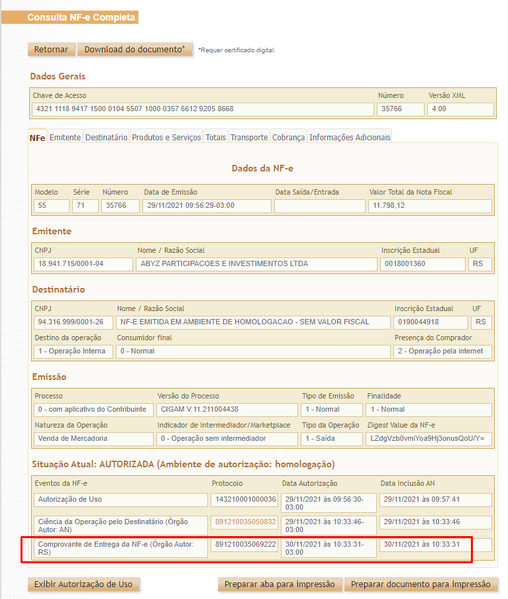Click the Versão XML field showing 4.00
The width and height of the screenshot is (508, 599).
(x=460, y=109)
